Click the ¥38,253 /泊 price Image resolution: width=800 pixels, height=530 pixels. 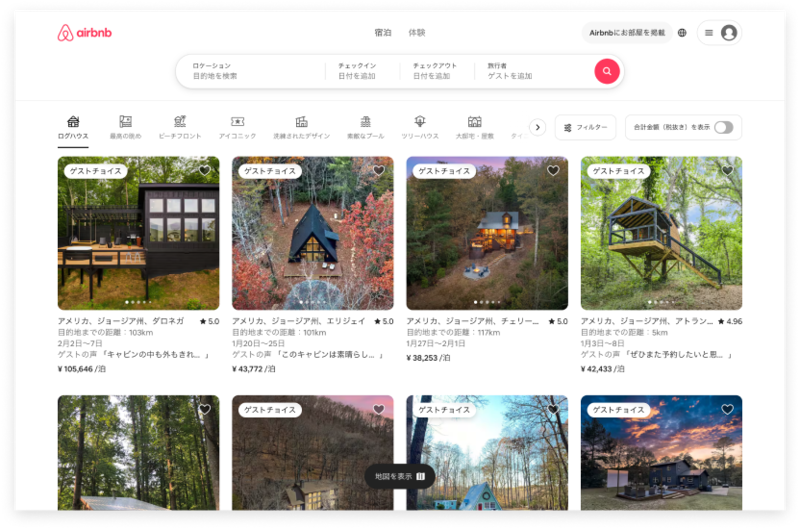tap(428, 358)
